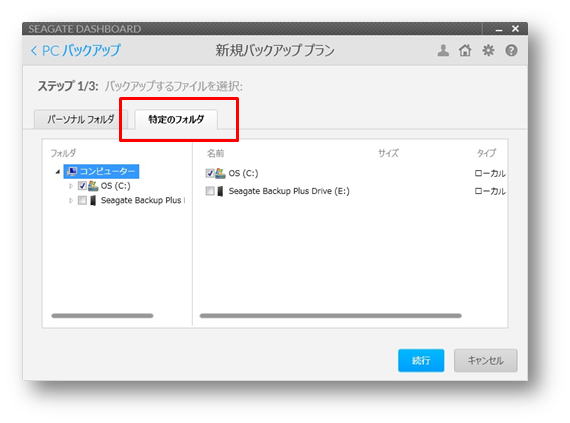Screen dimensions: 570x423
Task: Expand OS (C:) in folder tree
Action: (71, 186)
